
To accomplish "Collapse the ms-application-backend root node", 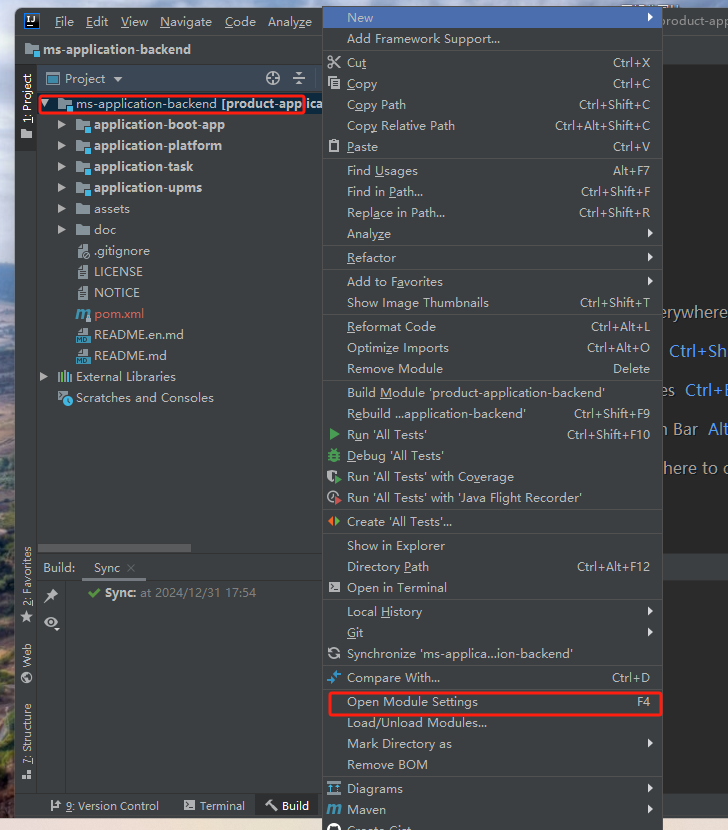I will point(46,104).
